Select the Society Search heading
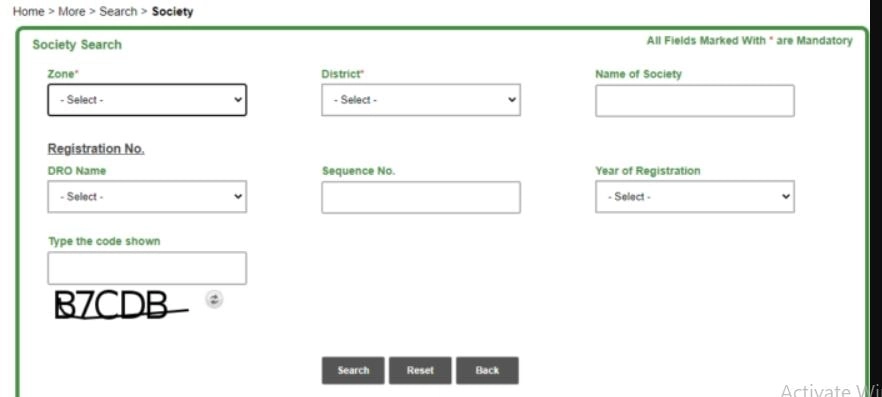 pos(77,44)
